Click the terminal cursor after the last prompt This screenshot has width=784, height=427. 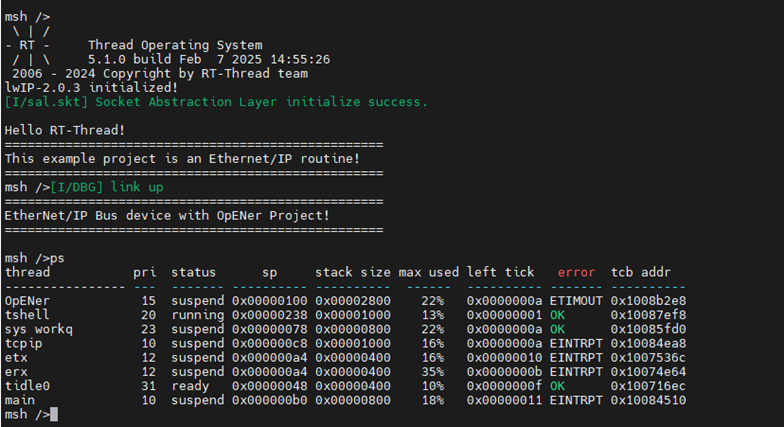54,414
